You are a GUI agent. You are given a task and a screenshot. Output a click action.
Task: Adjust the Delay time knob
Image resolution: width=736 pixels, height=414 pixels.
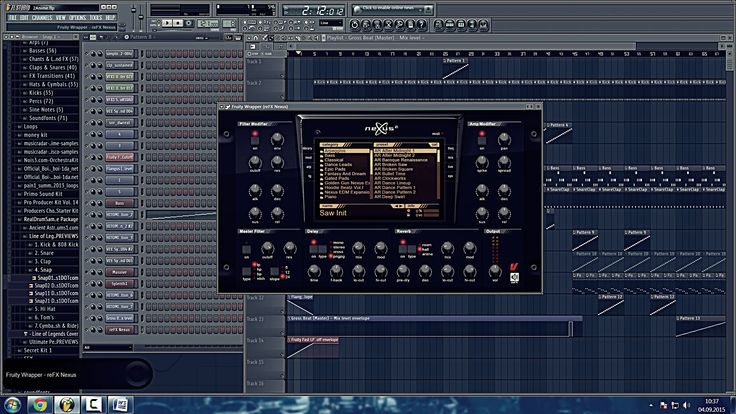tap(314, 271)
